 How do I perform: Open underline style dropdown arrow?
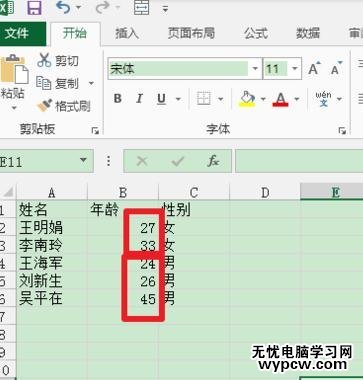click(x=178, y=99)
